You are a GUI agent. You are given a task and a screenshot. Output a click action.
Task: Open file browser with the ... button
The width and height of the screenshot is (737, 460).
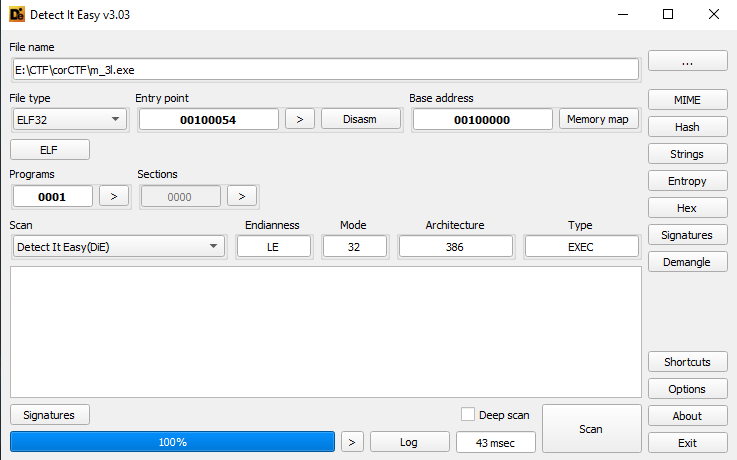687,61
